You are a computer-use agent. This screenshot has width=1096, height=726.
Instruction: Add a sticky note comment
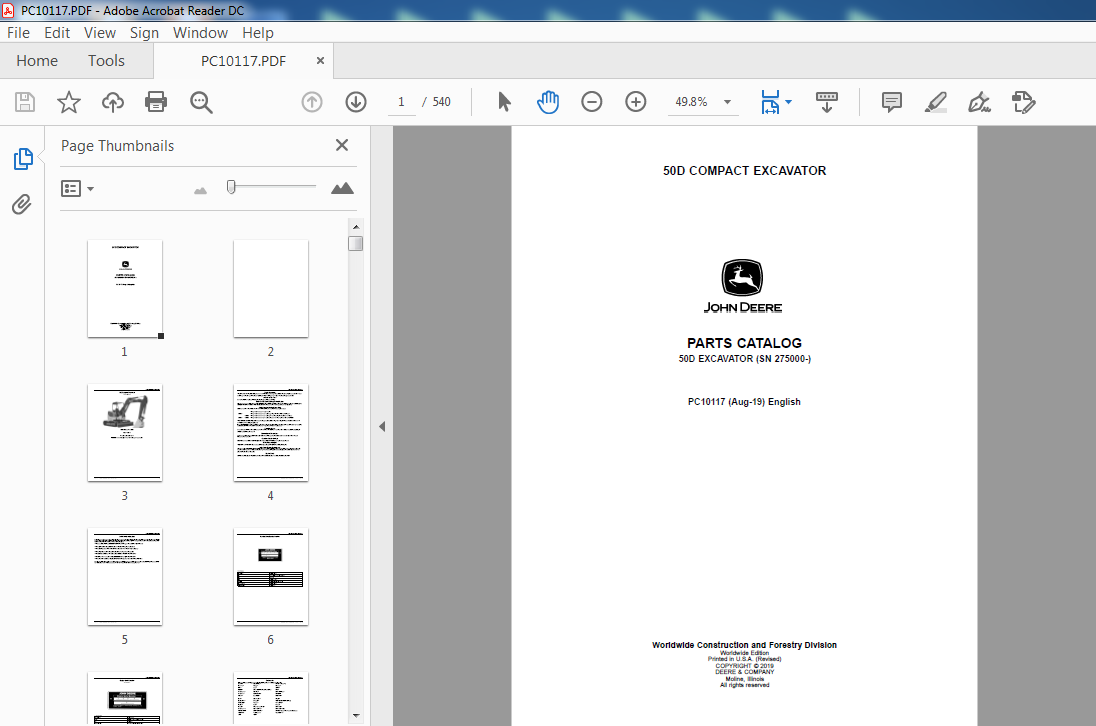click(892, 102)
